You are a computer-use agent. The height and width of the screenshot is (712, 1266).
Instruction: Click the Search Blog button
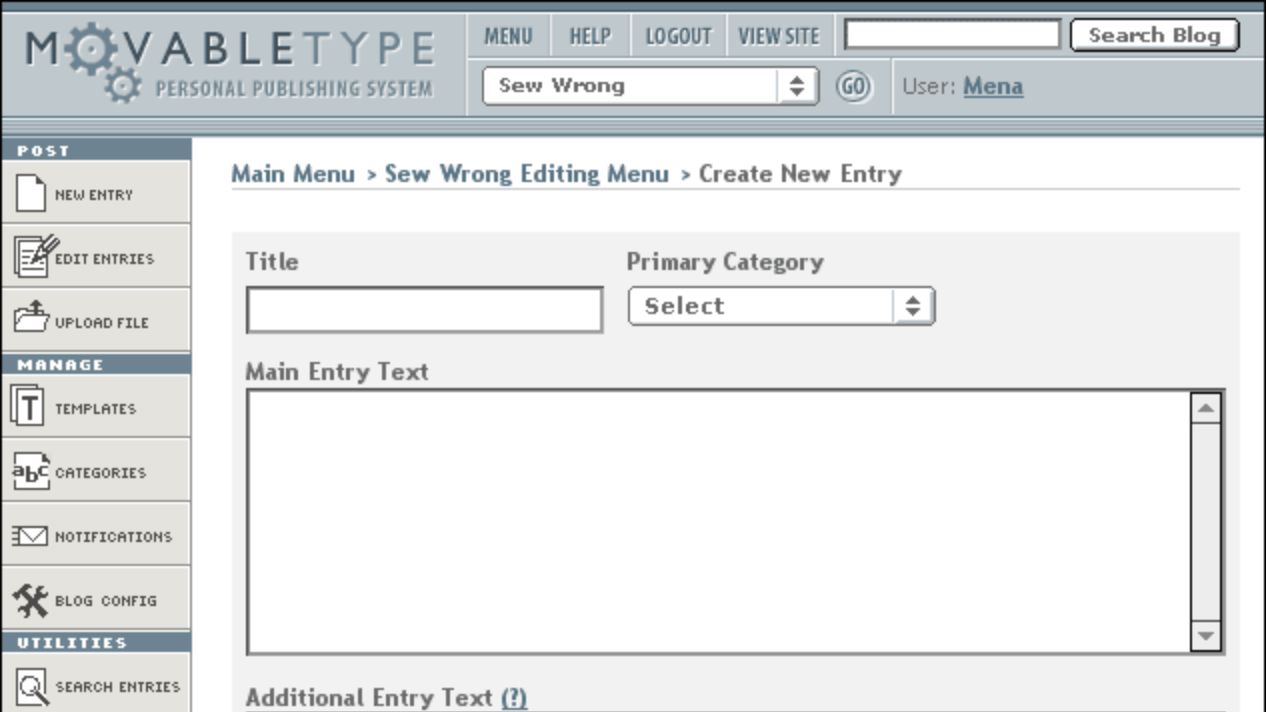coord(1154,35)
